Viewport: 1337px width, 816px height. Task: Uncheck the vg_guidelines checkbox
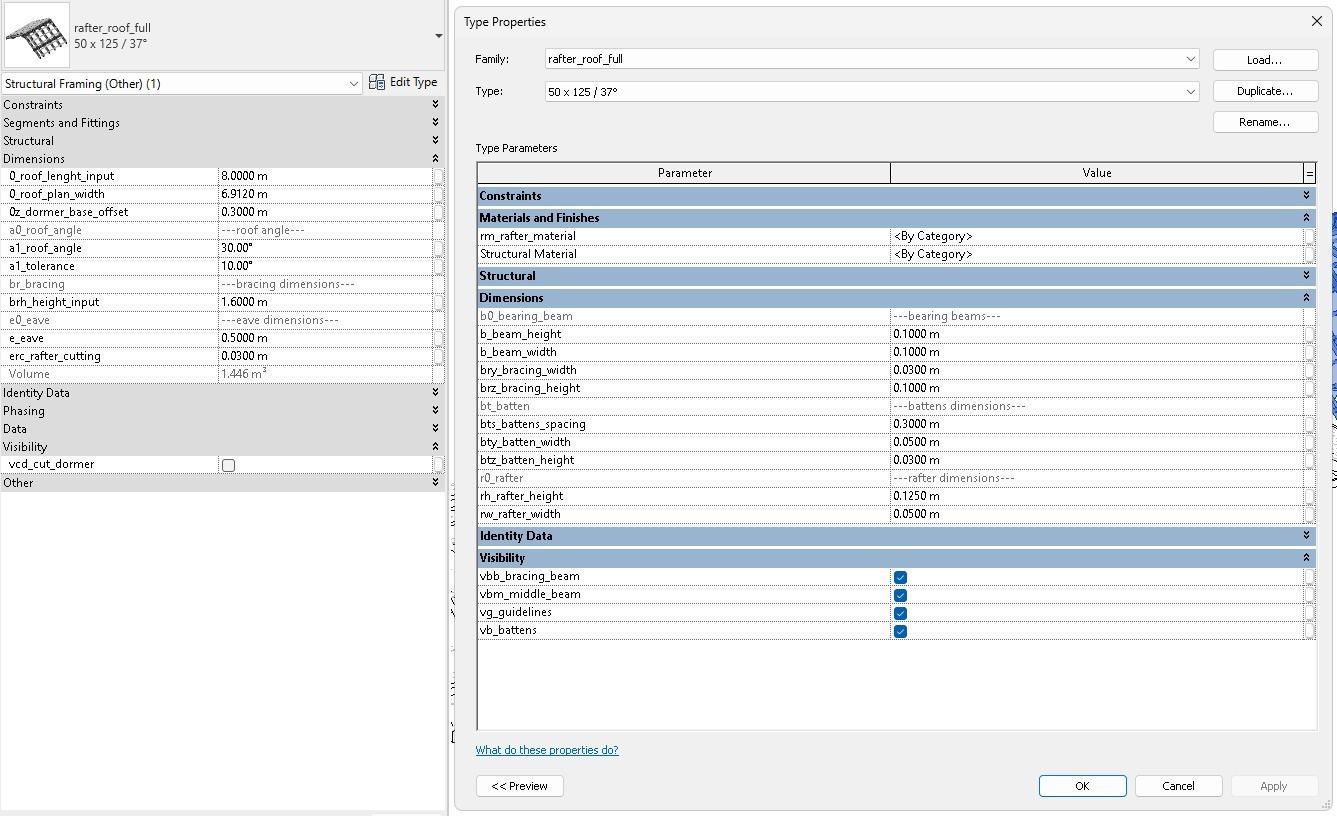click(900, 613)
